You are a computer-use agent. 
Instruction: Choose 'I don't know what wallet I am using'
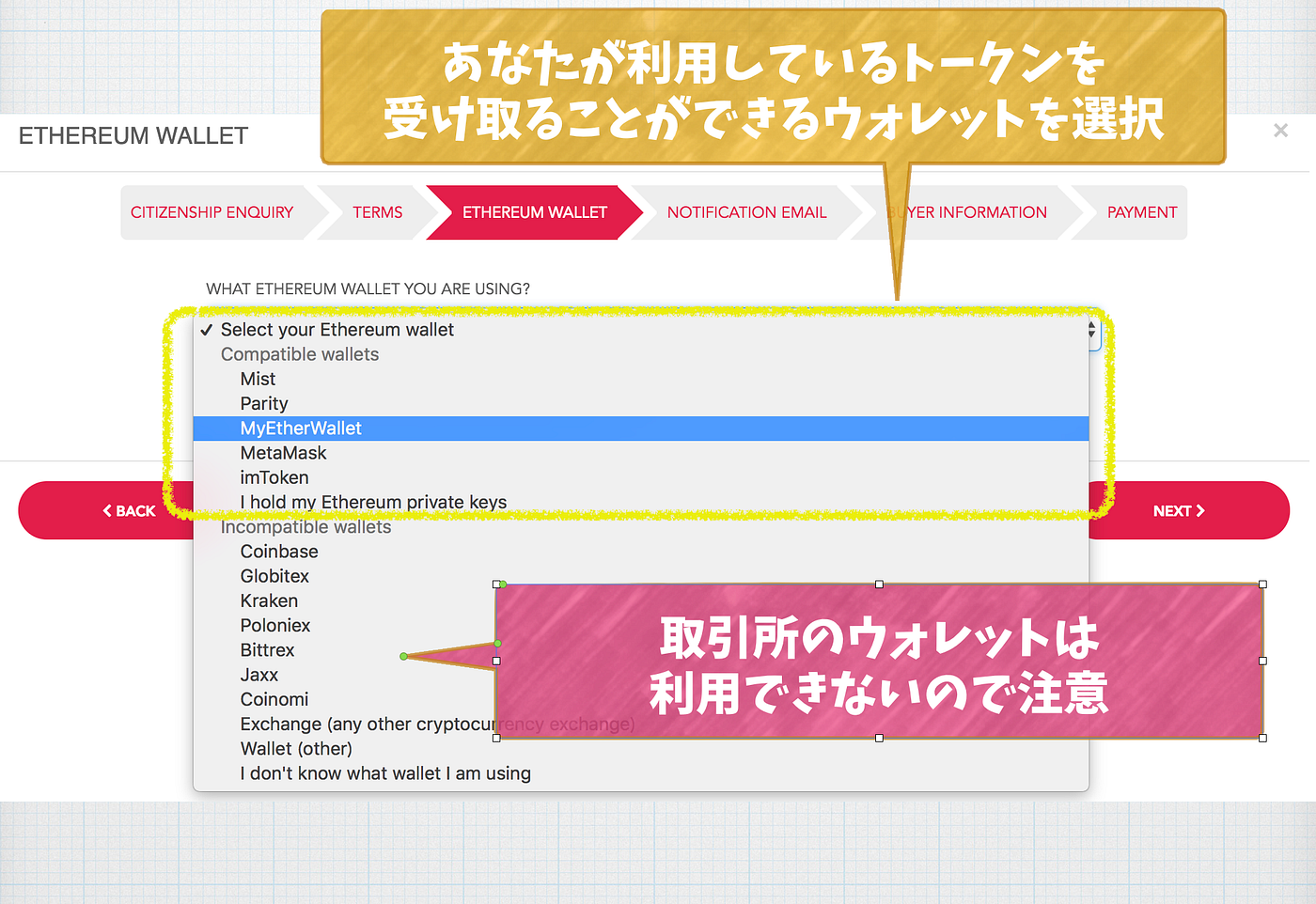point(641,773)
